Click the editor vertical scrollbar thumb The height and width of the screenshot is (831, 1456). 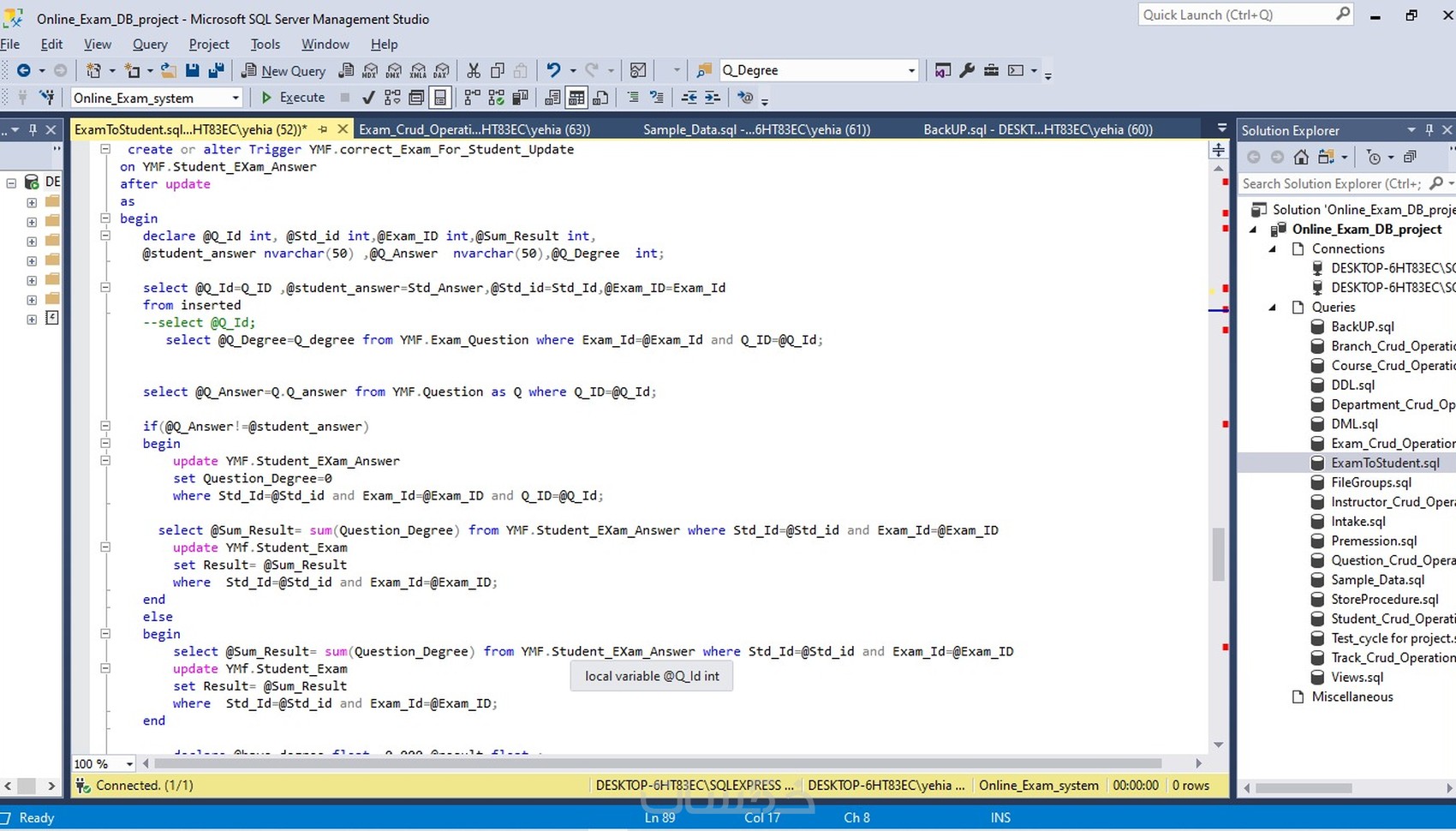[1219, 554]
